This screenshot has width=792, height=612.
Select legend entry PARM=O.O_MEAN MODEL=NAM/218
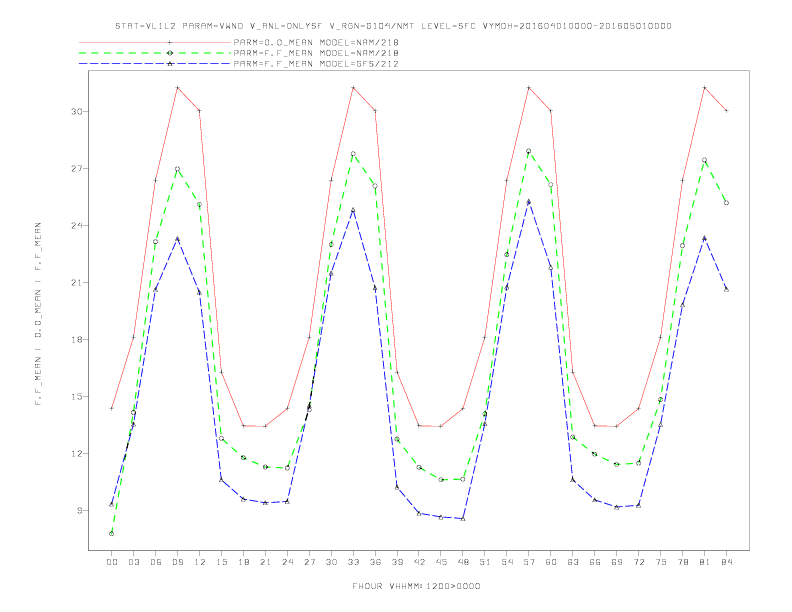(x=316, y=42)
